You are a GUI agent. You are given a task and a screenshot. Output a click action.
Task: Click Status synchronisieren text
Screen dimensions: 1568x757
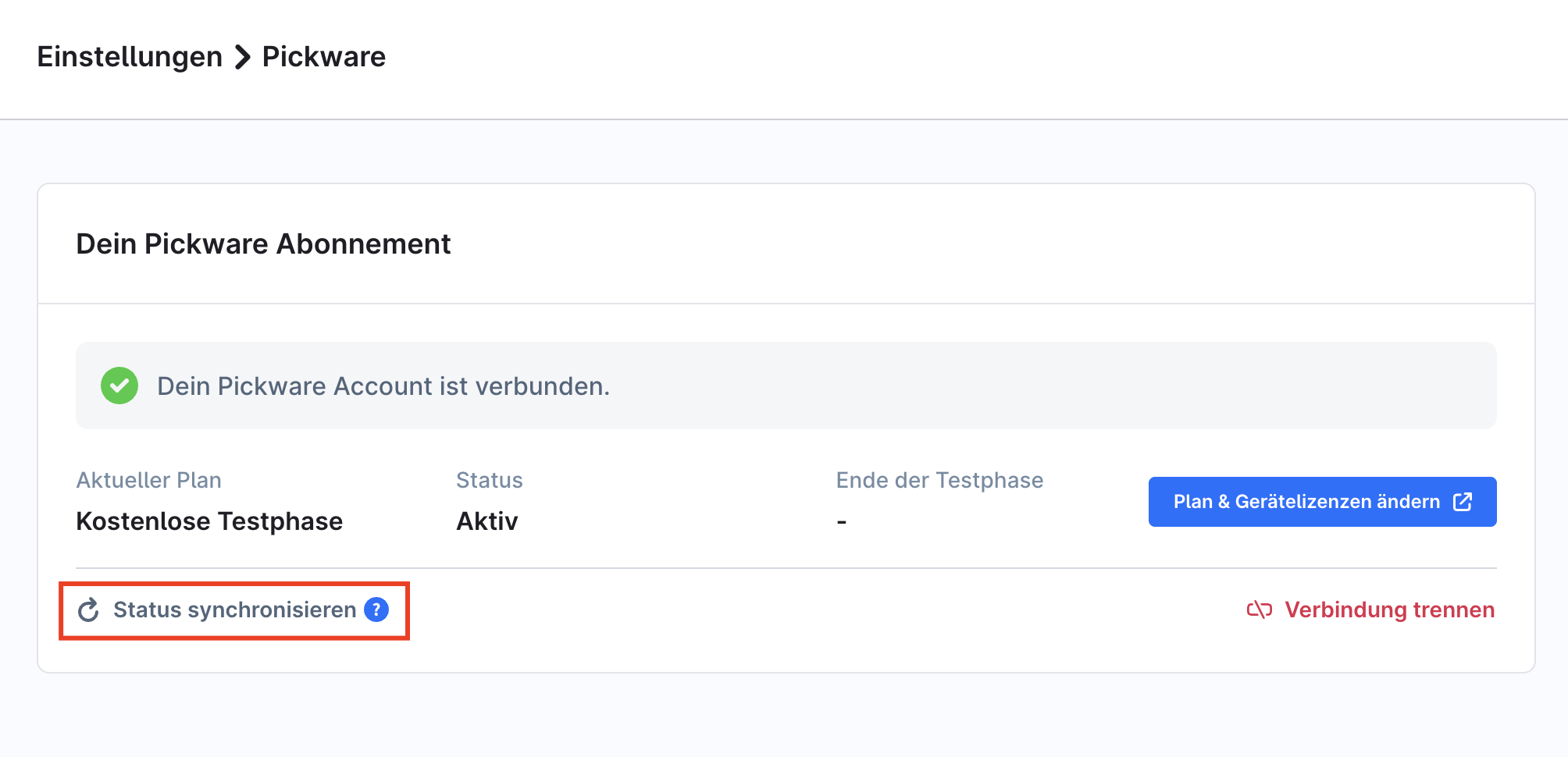[x=234, y=610]
